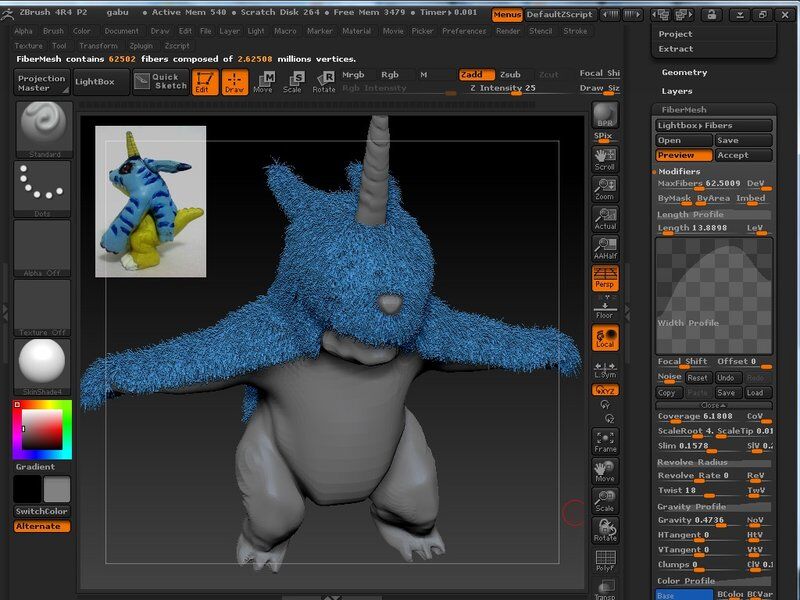Collapse the Modifiers section
This screenshot has width=800, height=600.
coord(679,171)
